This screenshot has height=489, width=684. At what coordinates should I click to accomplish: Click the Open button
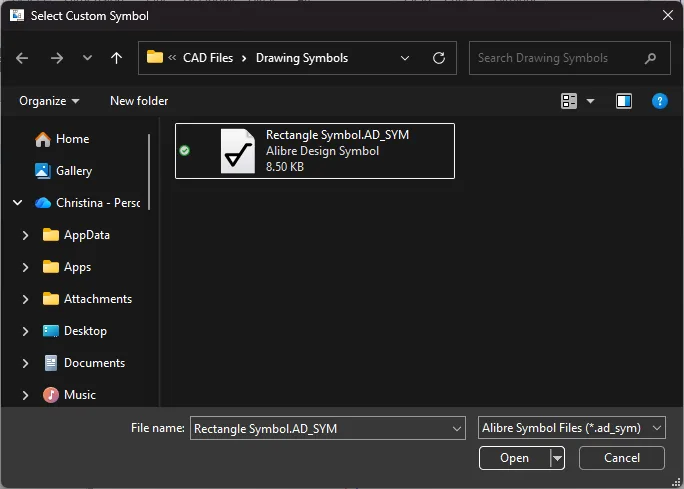[515, 458]
